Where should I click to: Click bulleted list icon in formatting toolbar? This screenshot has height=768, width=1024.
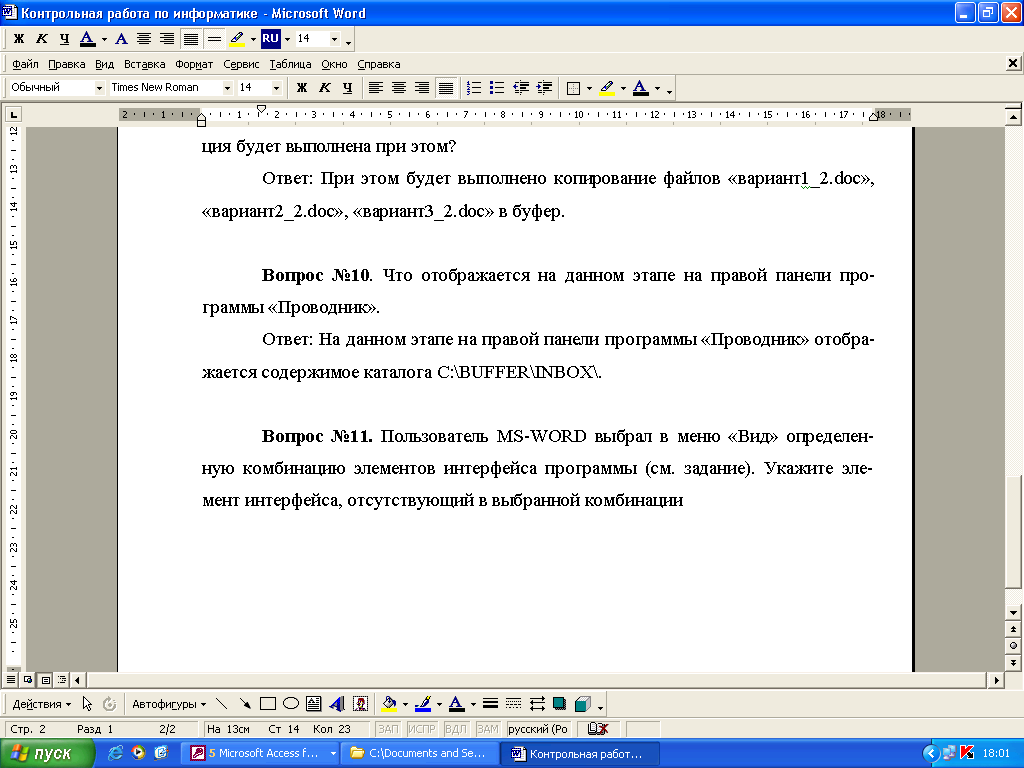tap(497, 88)
